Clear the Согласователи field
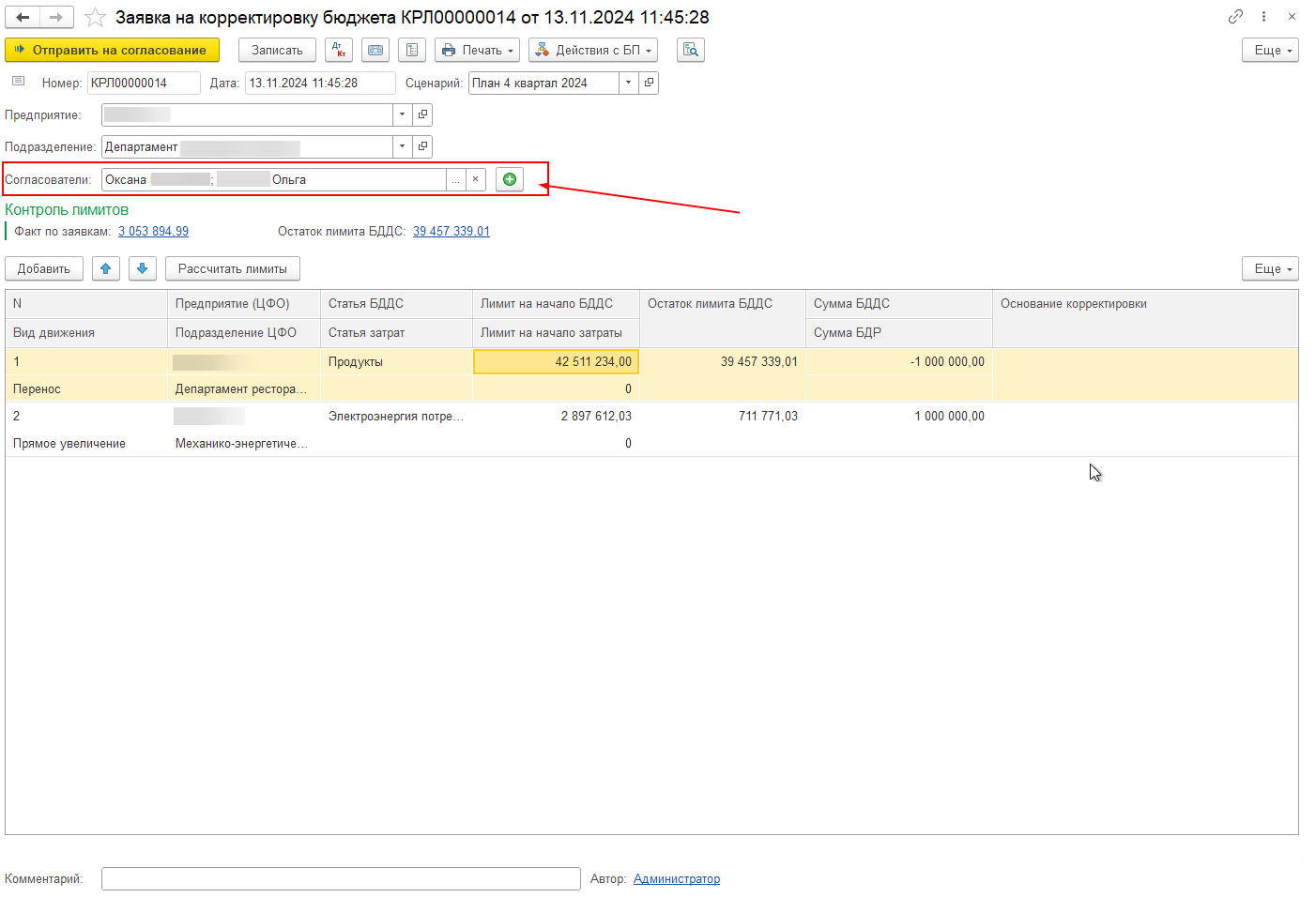Viewport: 1316px width, 898px height. [x=476, y=179]
